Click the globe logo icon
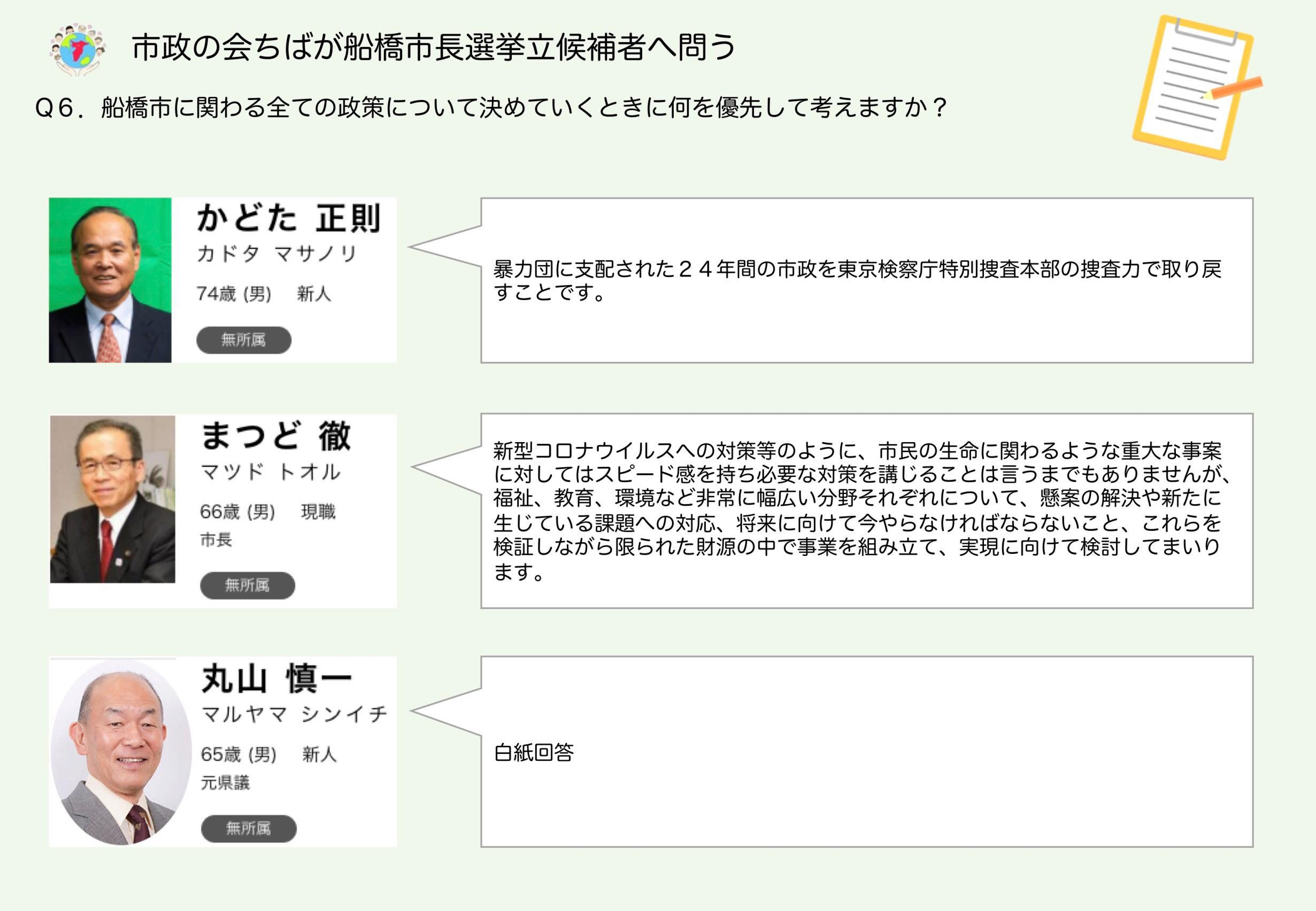The image size is (1316, 911). click(x=78, y=49)
